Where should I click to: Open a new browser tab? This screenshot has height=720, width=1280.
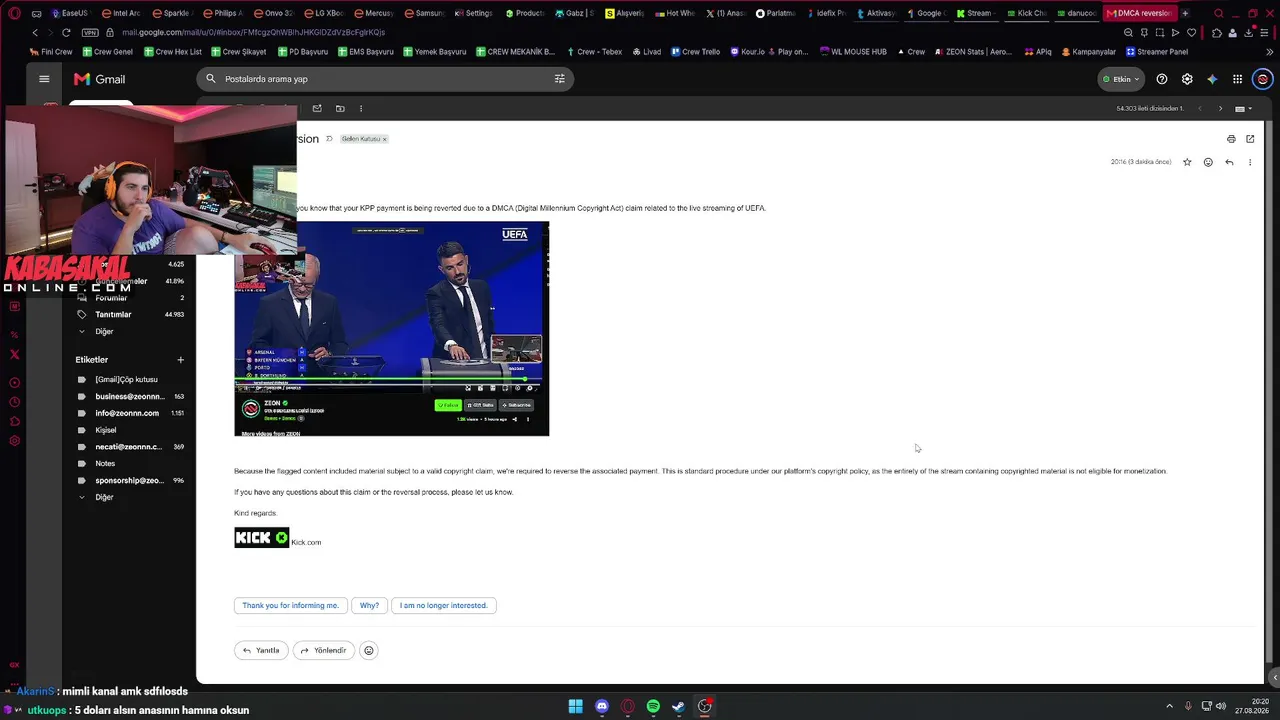pos(1185,13)
